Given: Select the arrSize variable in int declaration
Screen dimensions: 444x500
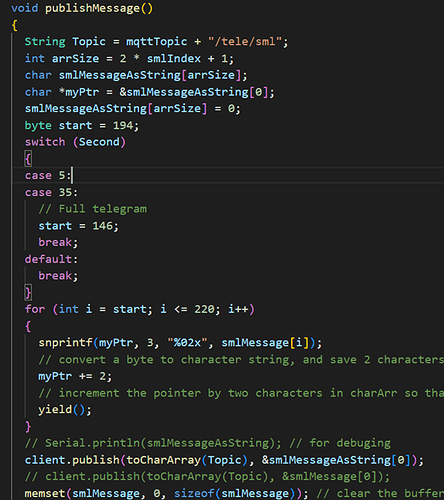Looking at the screenshot, I should (75, 59).
